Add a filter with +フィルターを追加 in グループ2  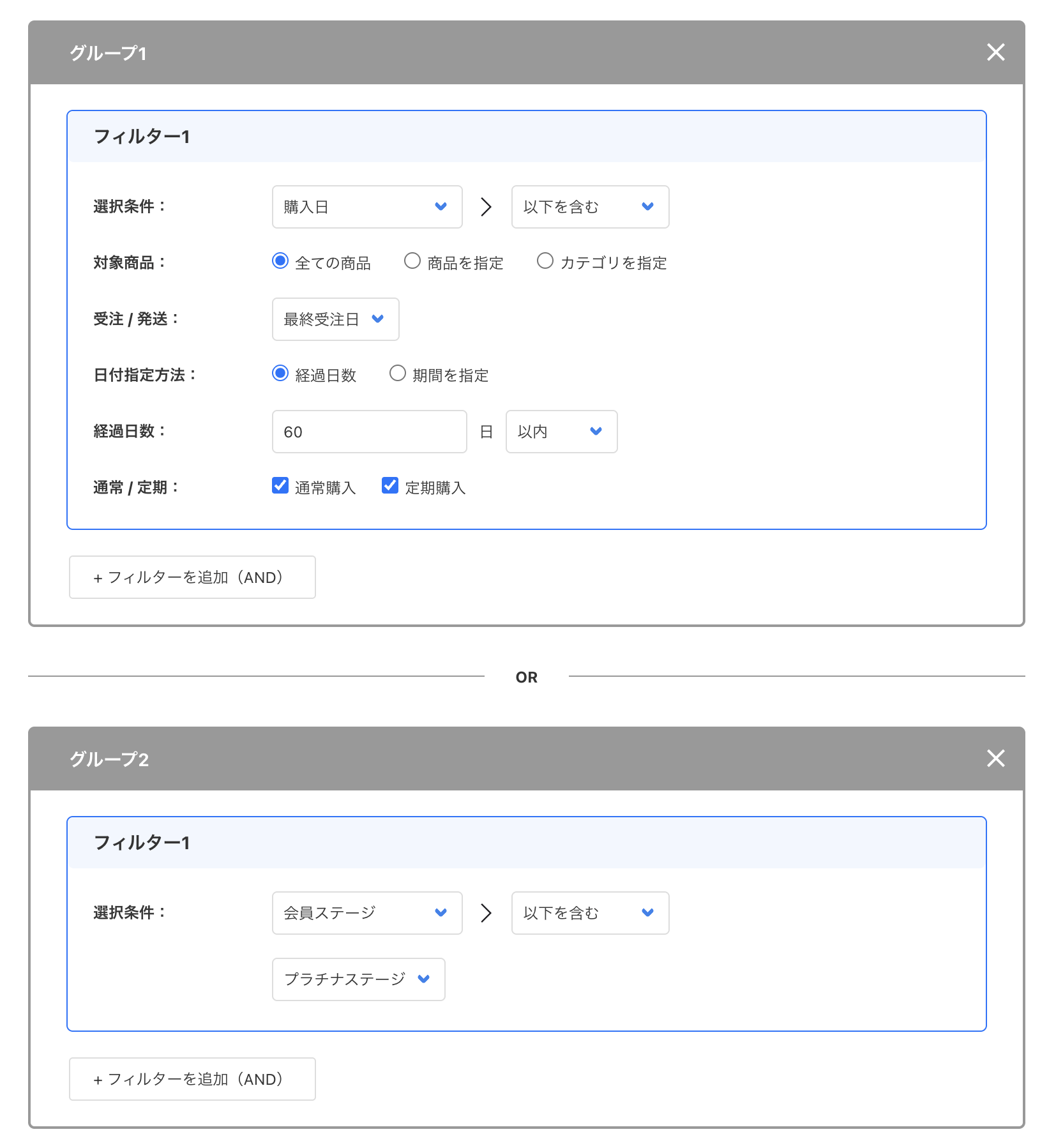click(x=192, y=1079)
